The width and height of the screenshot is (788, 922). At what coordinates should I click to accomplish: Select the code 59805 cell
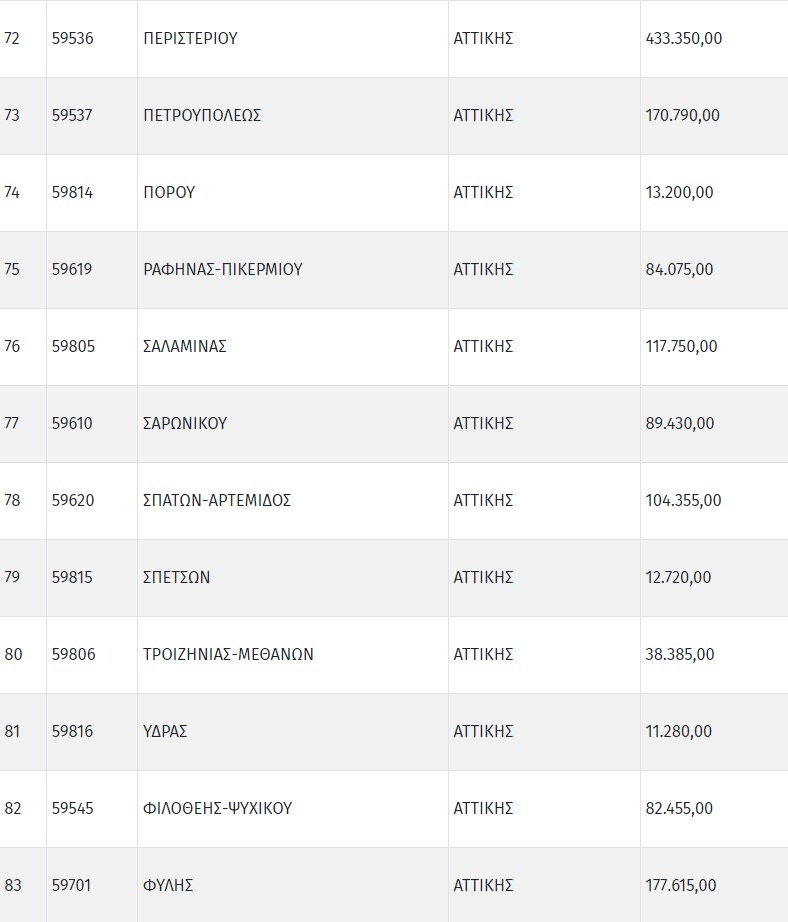click(73, 347)
